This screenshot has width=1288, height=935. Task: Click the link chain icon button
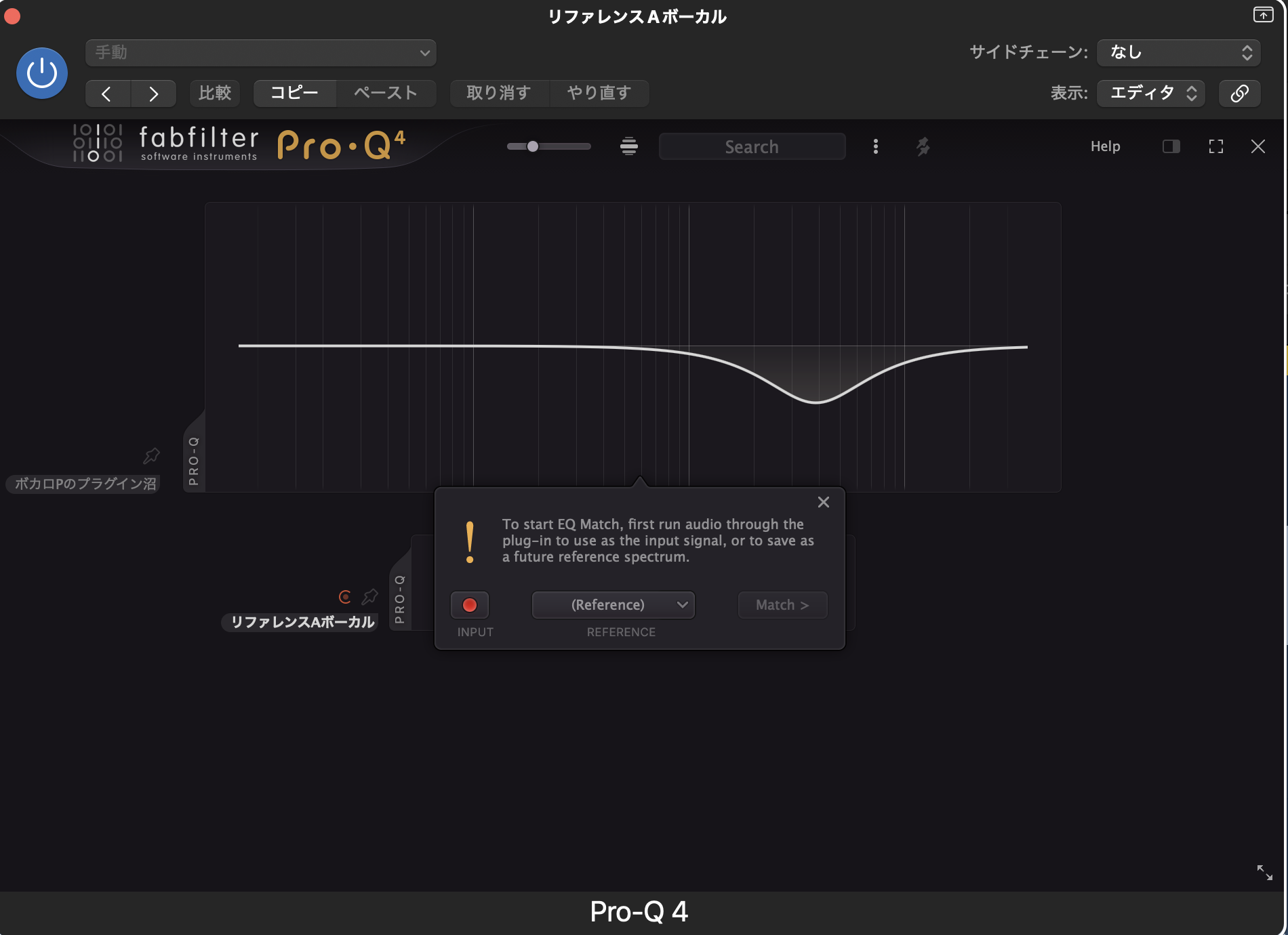(1240, 93)
